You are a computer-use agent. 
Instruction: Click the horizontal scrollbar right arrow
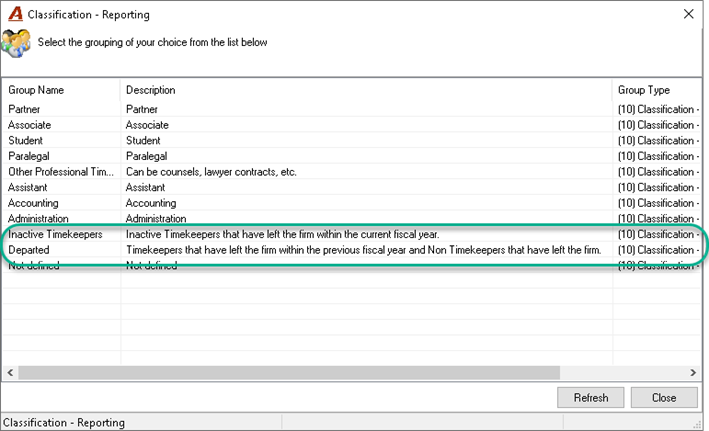693,373
